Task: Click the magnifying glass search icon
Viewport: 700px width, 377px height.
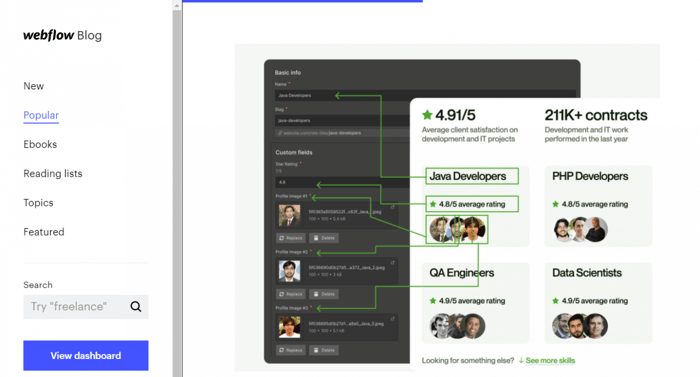Action: (x=136, y=306)
